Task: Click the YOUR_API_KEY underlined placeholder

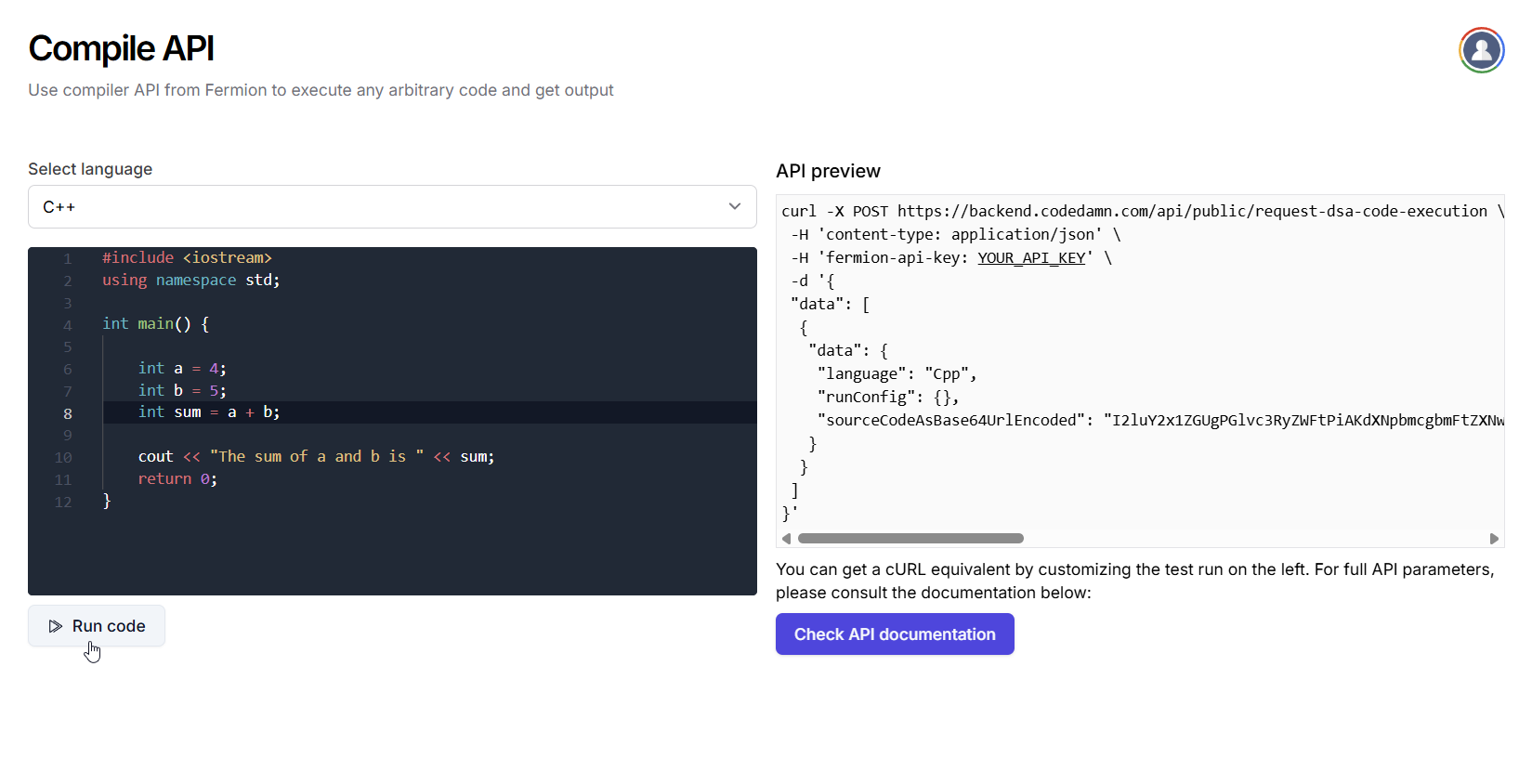Action: coord(1031,258)
